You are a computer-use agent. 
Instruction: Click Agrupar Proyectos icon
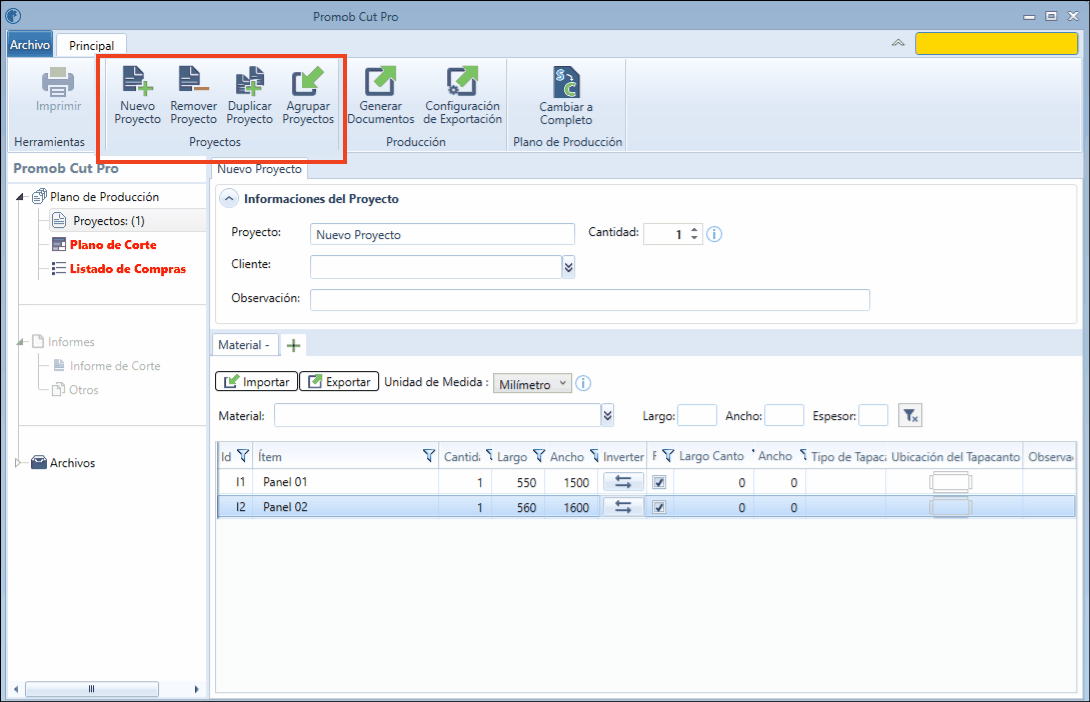pos(308,81)
